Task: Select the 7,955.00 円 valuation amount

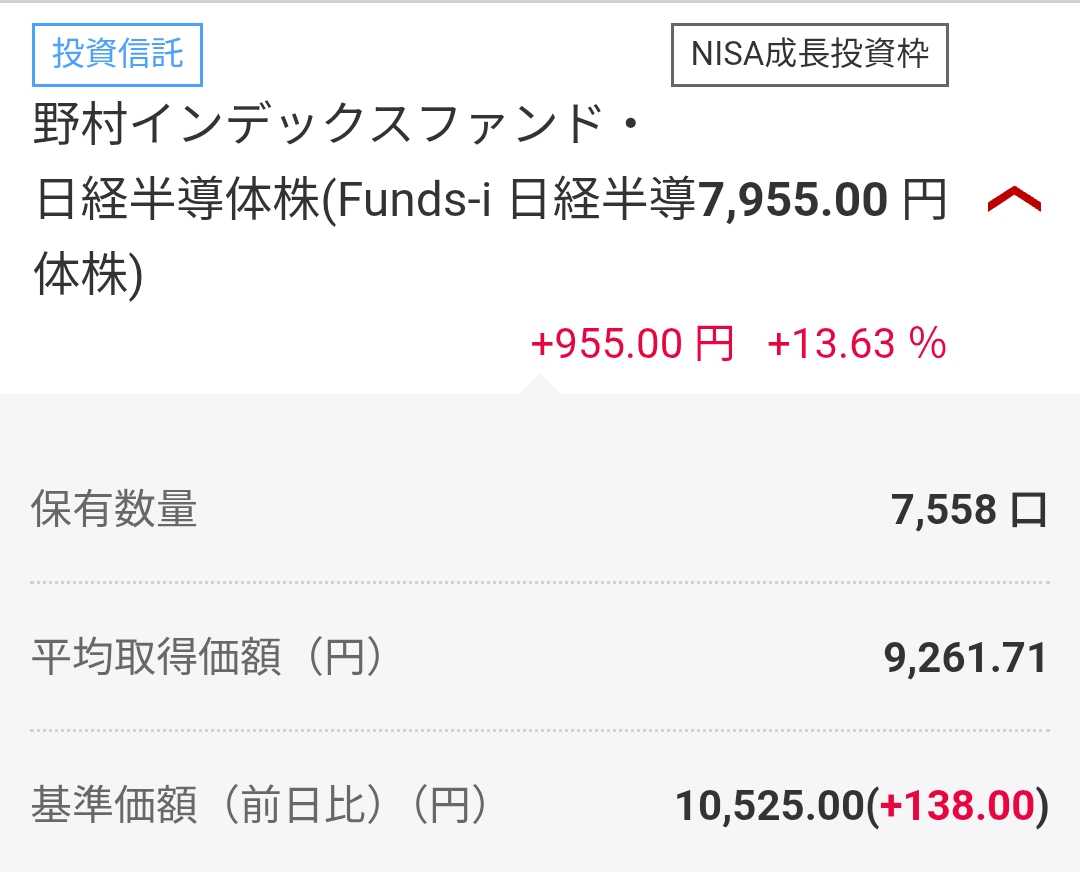Action: (x=792, y=201)
